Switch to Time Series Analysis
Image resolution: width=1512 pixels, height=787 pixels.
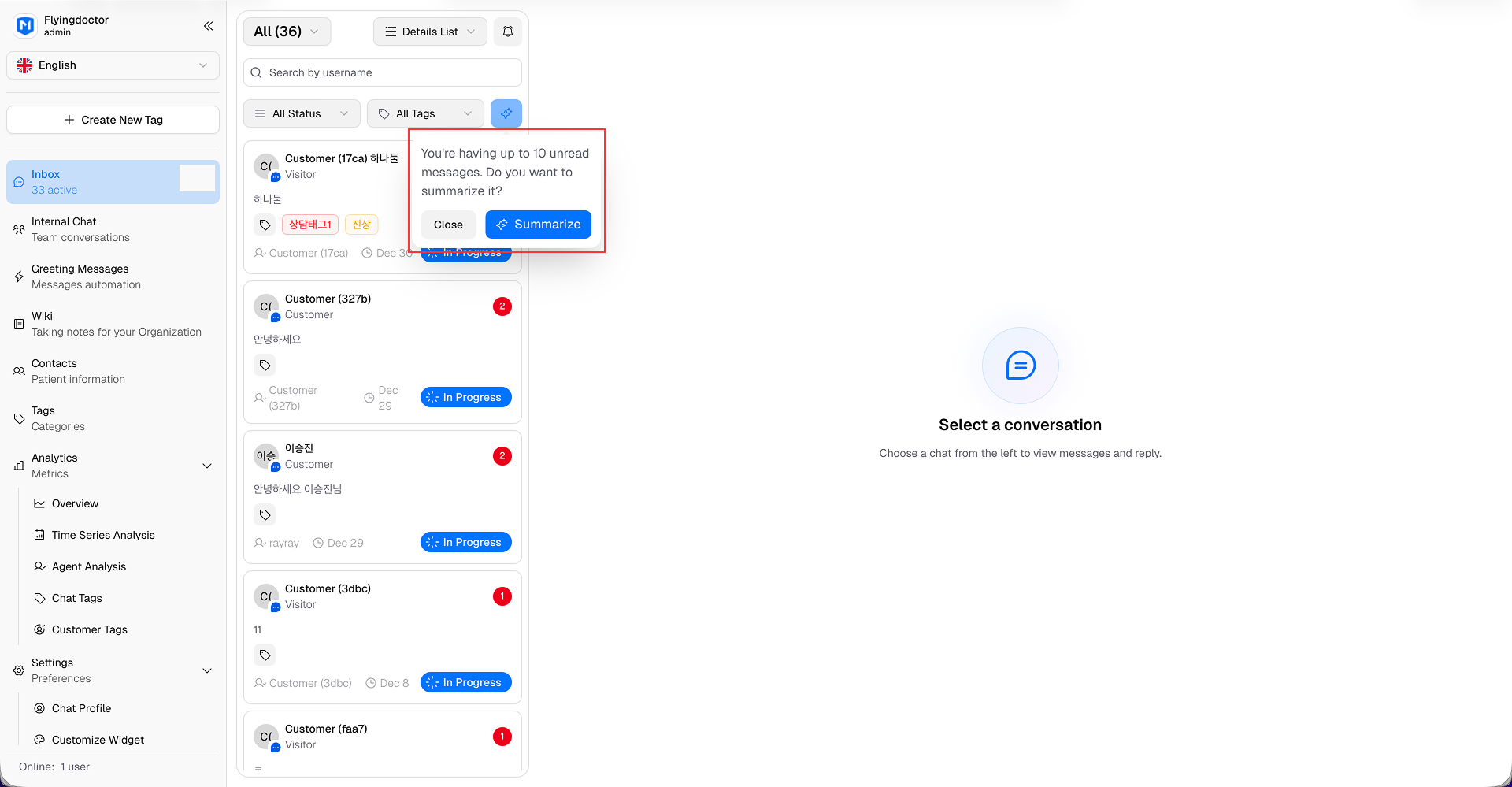coord(103,535)
